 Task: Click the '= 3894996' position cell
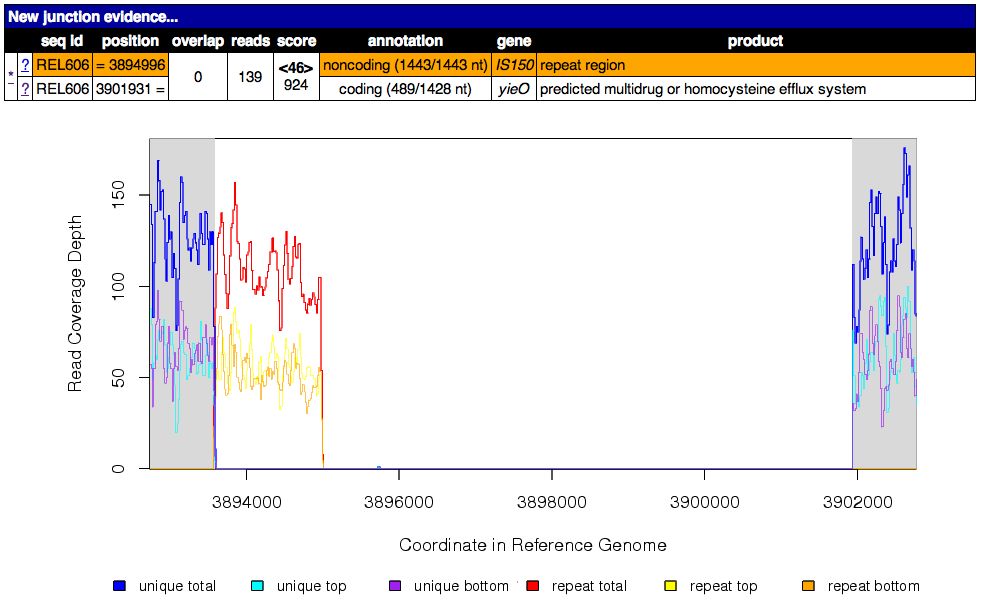(130, 65)
